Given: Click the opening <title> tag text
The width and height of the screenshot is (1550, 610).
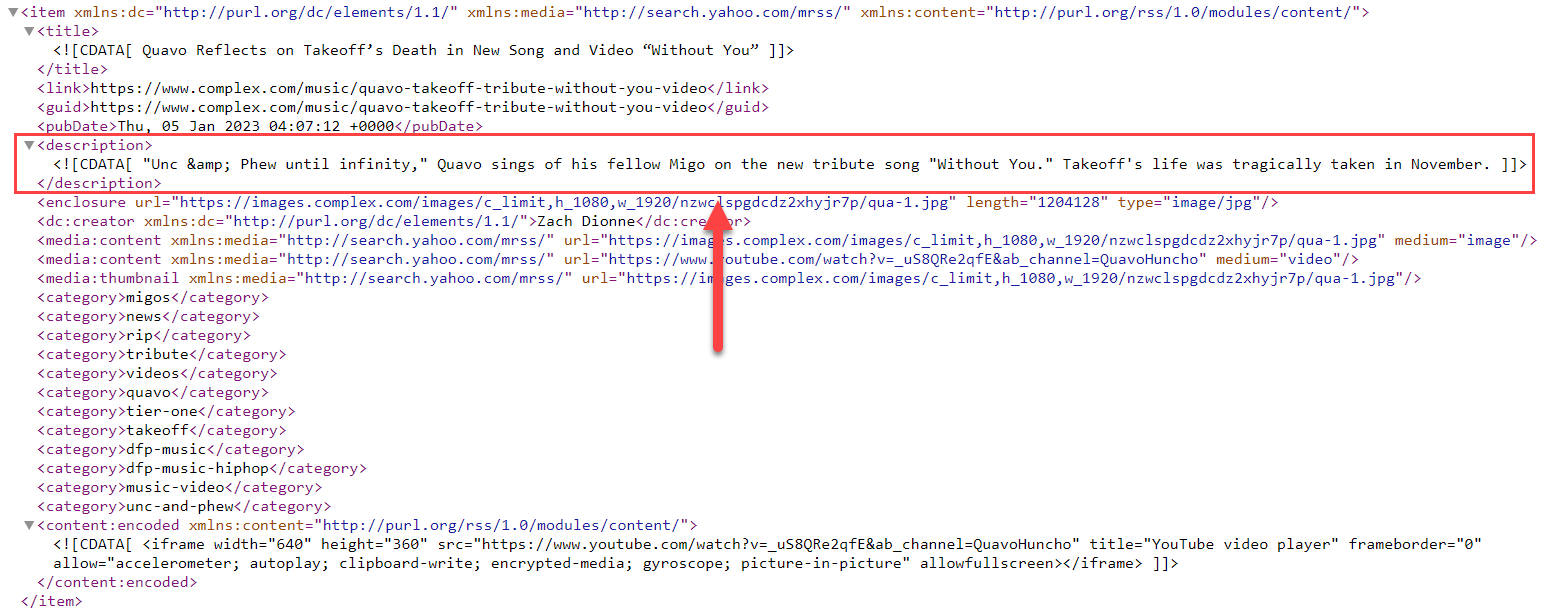Looking at the screenshot, I should coord(68,32).
